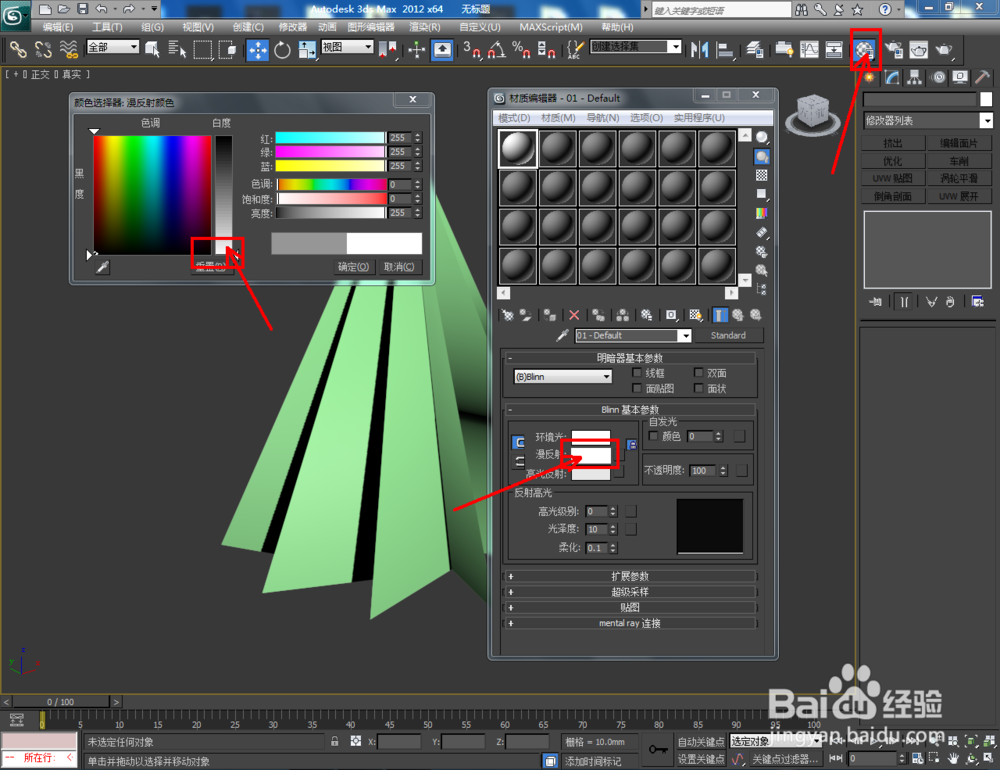Open Material Editor 模式(D) menu
Image resolution: width=1000 pixels, height=770 pixels.
pyautogui.click(x=514, y=118)
